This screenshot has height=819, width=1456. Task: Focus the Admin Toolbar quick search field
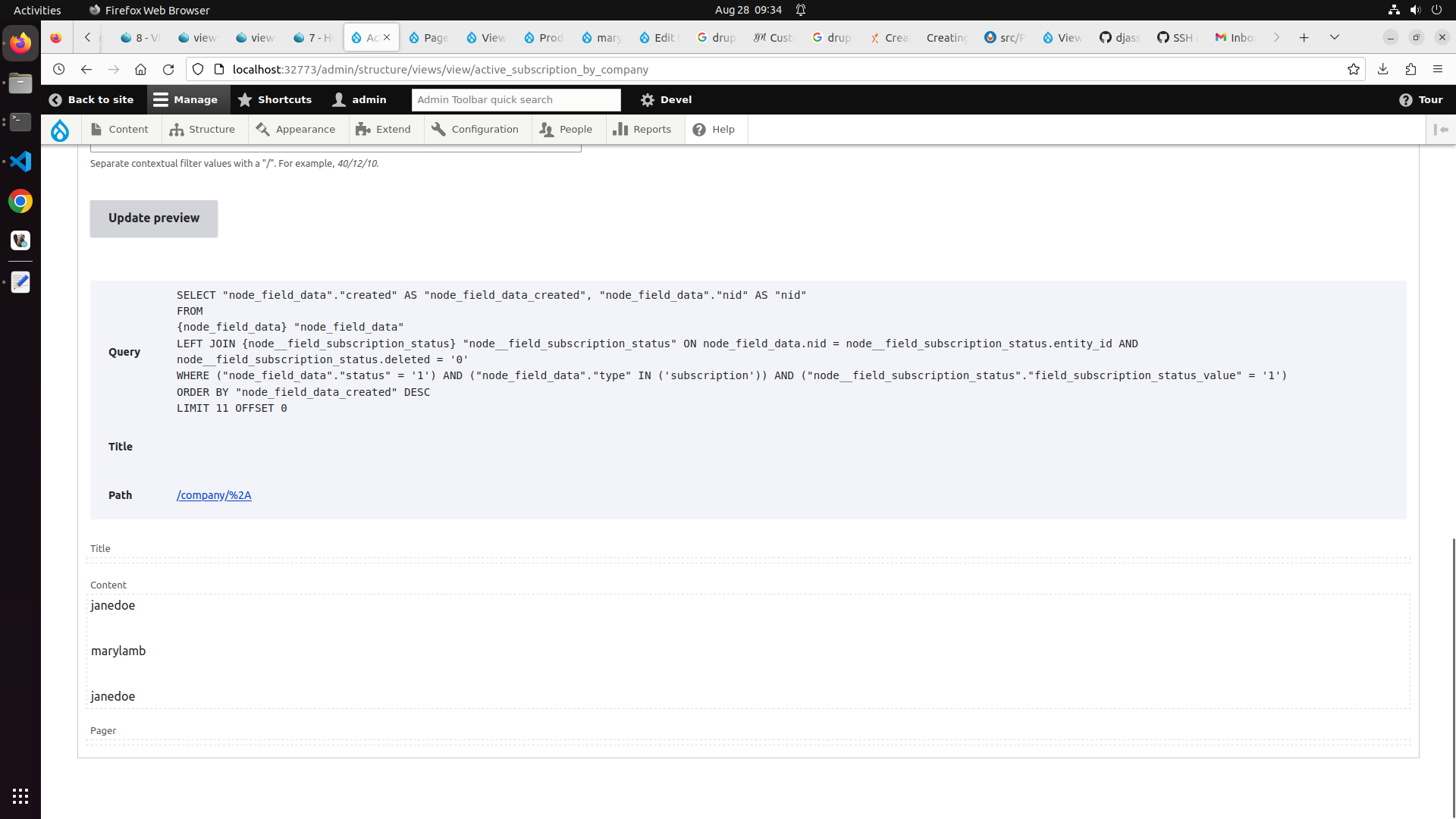[516, 99]
